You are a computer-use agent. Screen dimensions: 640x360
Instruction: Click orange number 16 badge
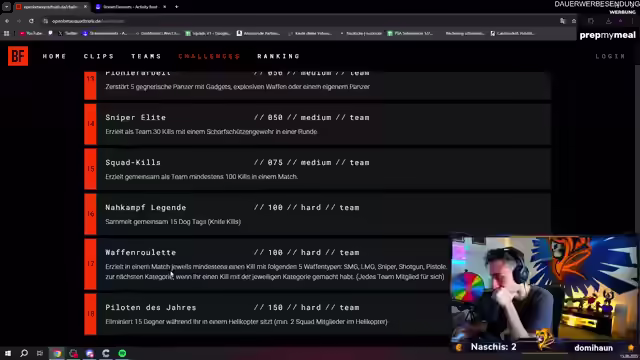91,214
